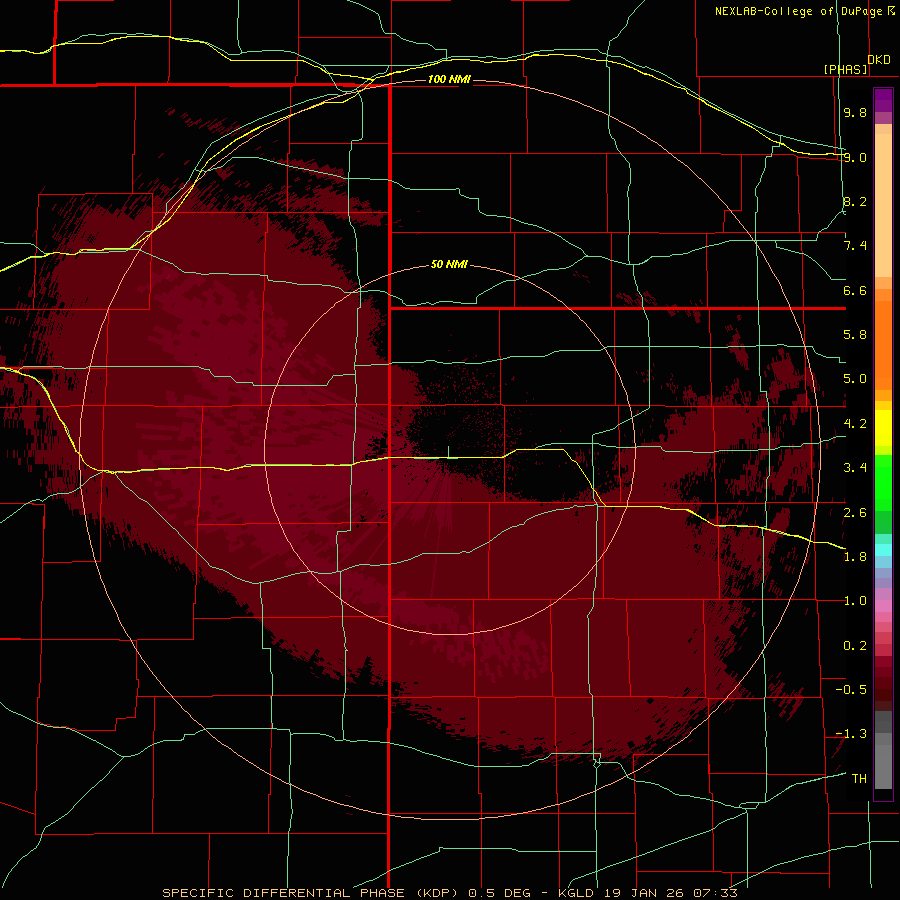Click the 7.4 legend value

(x=855, y=246)
